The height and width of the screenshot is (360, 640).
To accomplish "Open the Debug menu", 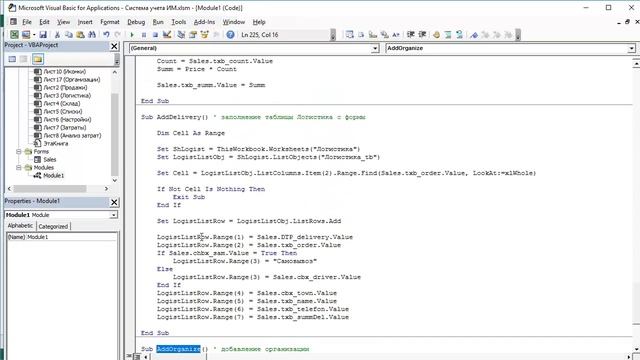I will tap(136, 22).
